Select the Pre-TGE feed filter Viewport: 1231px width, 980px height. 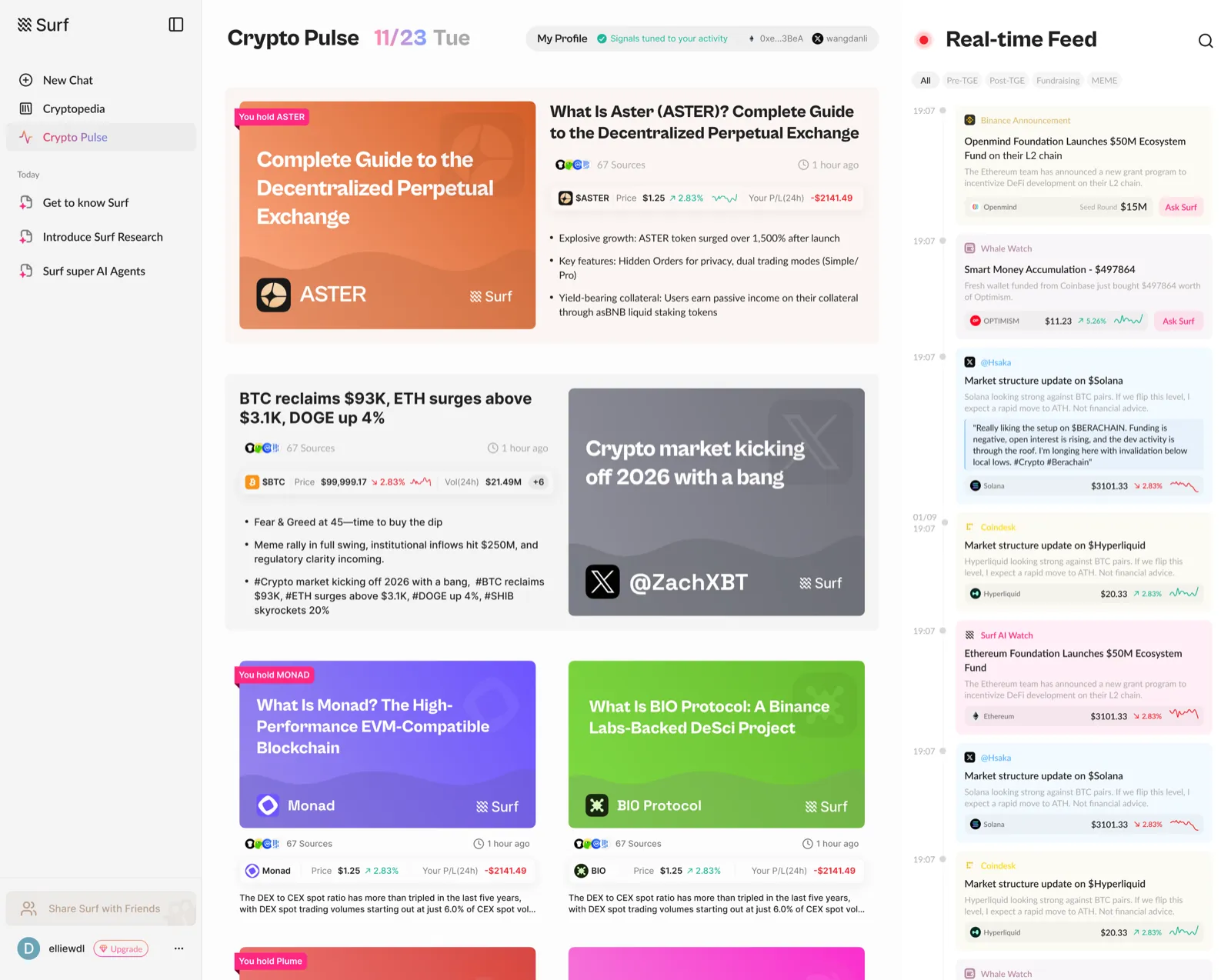tap(962, 80)
